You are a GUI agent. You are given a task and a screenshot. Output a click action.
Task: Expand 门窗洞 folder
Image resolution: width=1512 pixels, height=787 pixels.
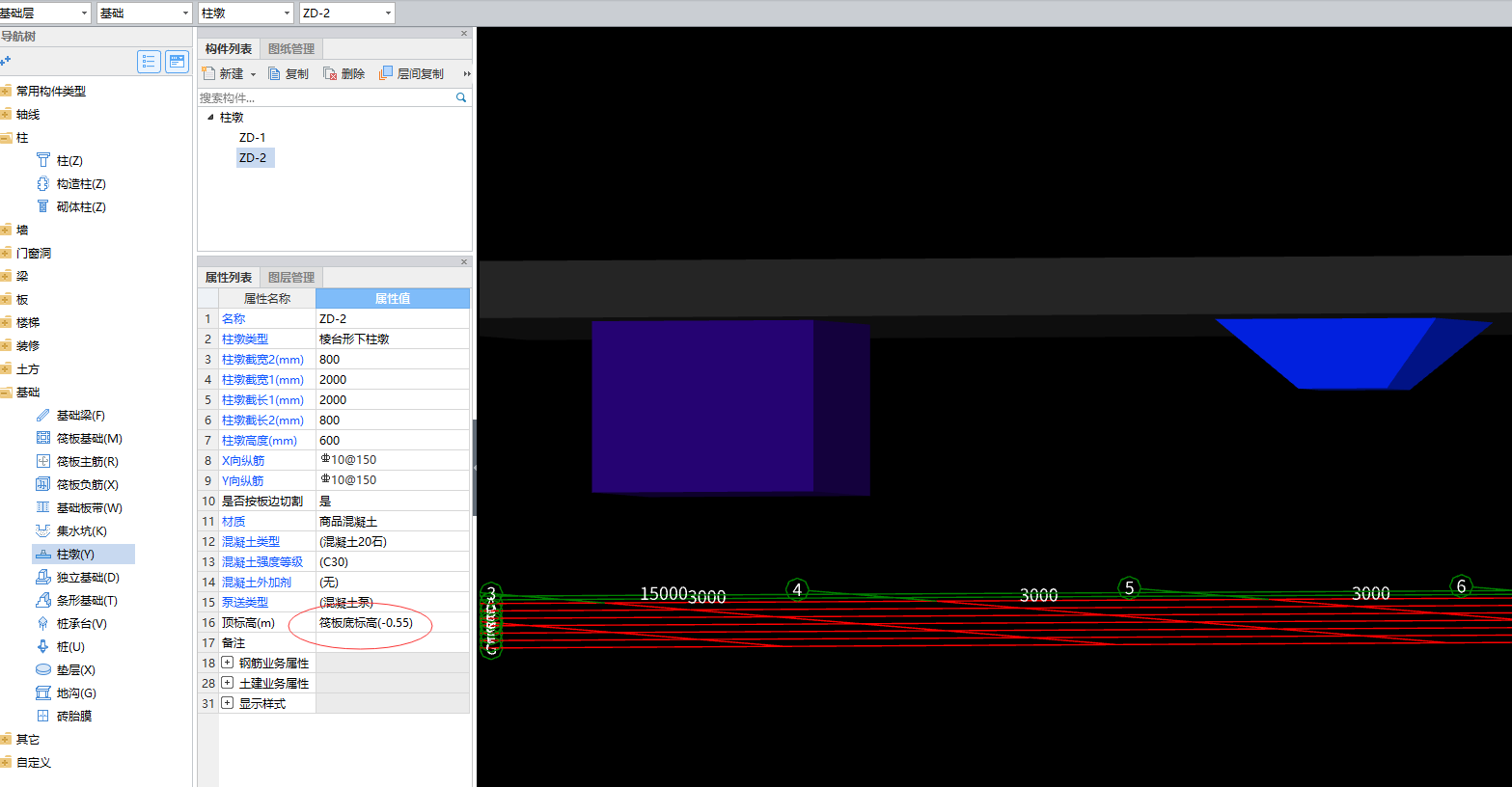(6, 253)
